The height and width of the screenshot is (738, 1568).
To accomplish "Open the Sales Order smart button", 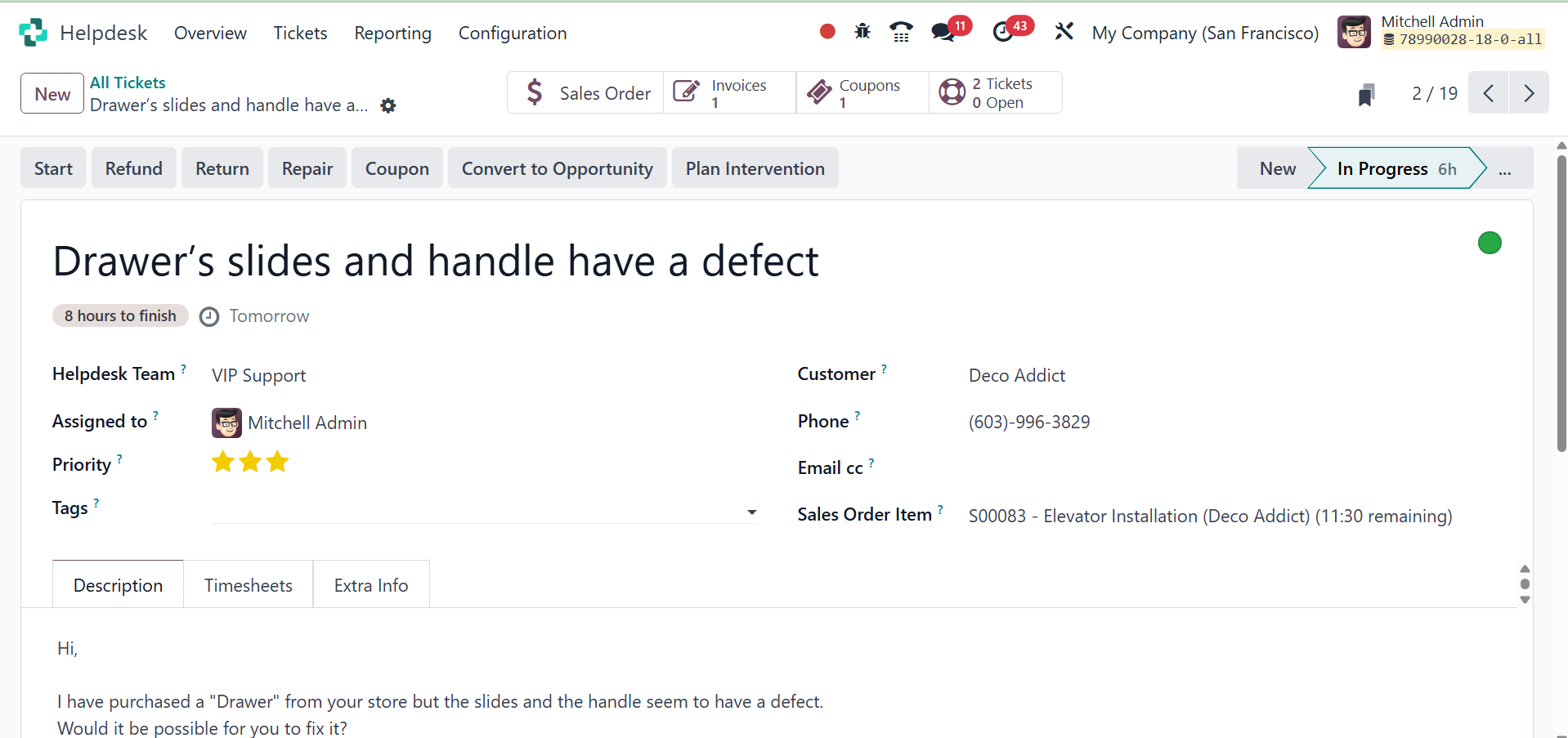I will click(x=585, y=93).
